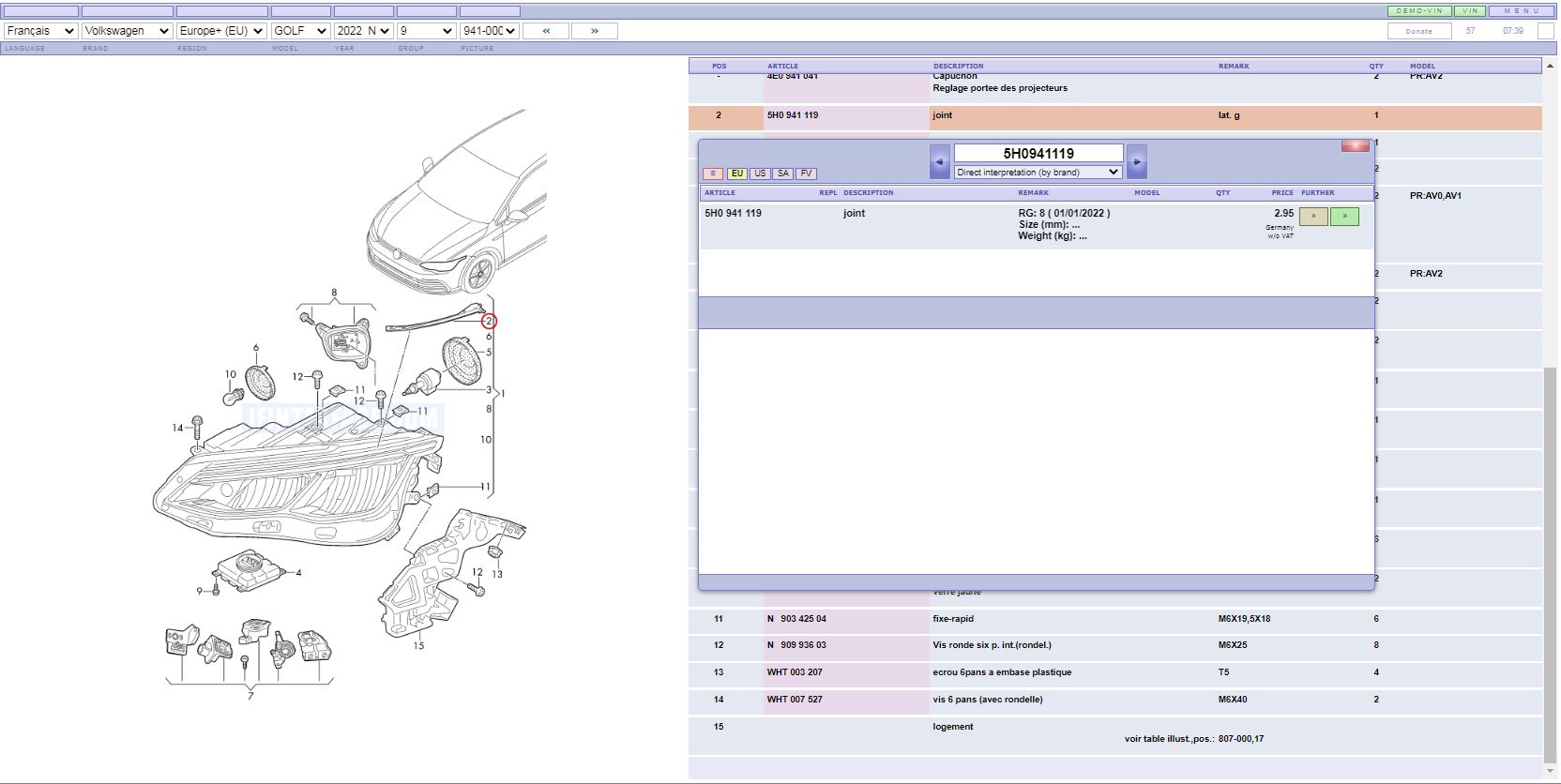Image resolution: width=1561 pixels, height=784 pixels.
Task: Open the Picture dropdown showing 941-000
Action: pos(489,31)
